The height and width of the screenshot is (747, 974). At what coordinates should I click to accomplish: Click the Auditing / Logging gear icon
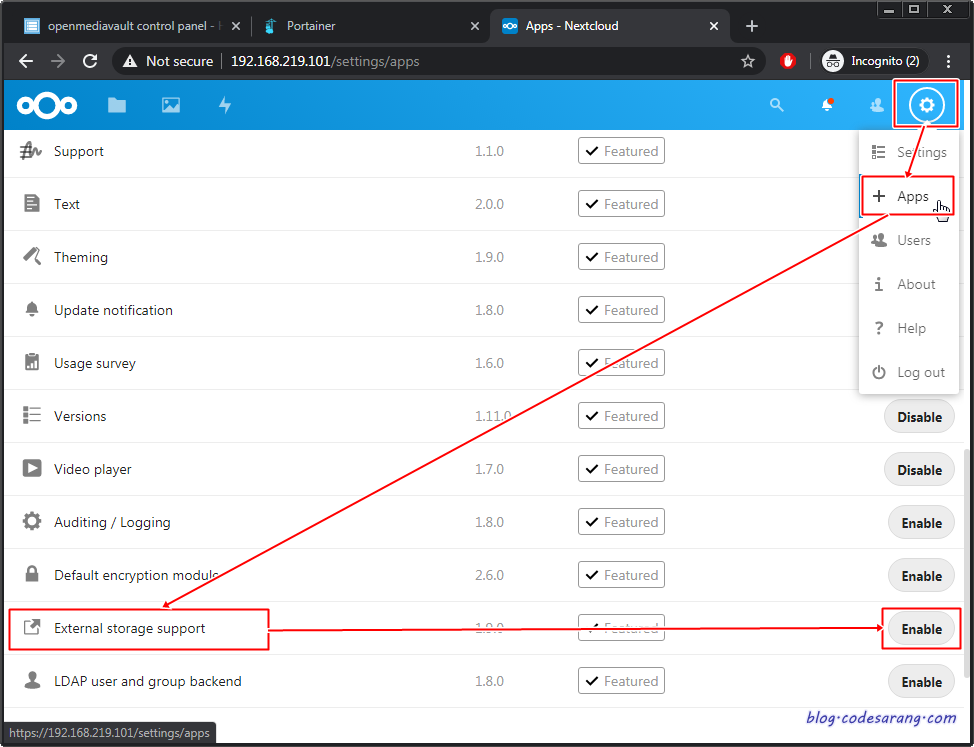click(x=32, y=522)
